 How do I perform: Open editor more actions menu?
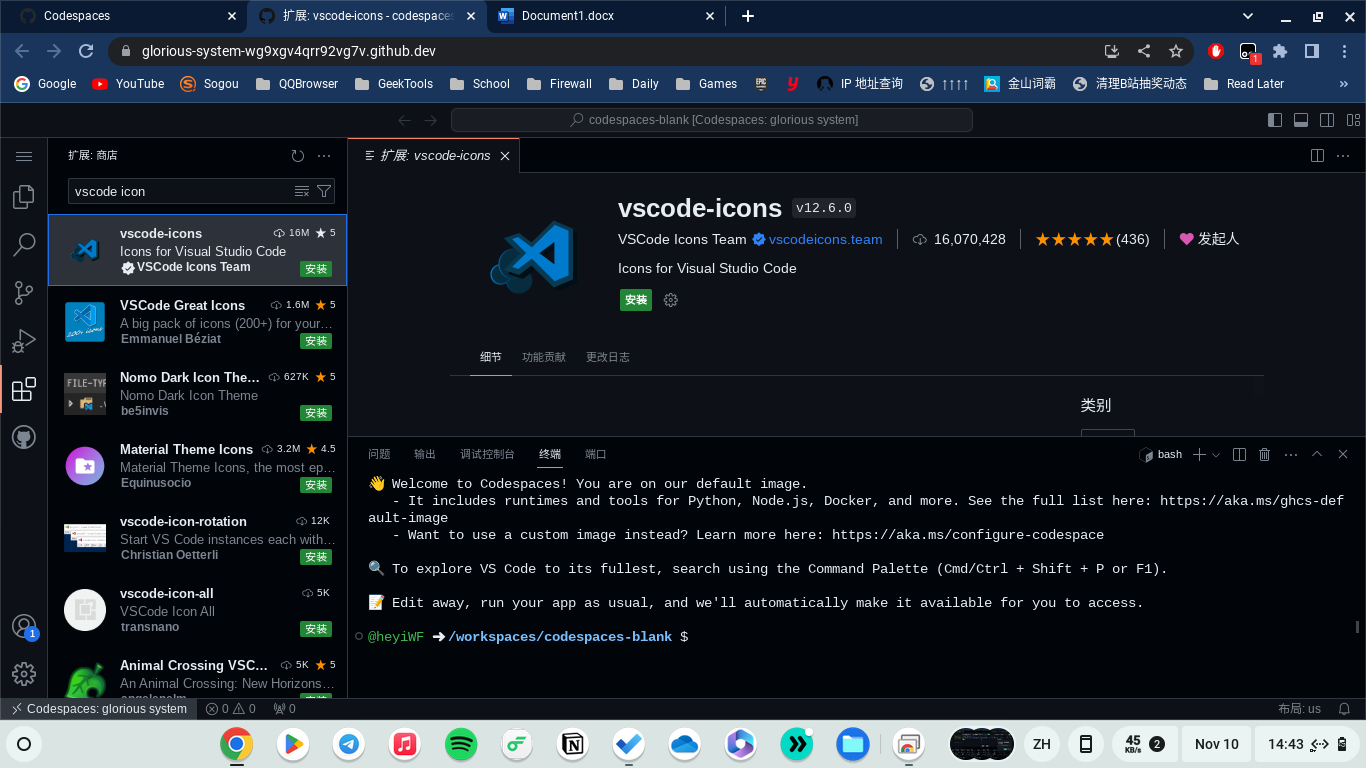(1344, 156)
